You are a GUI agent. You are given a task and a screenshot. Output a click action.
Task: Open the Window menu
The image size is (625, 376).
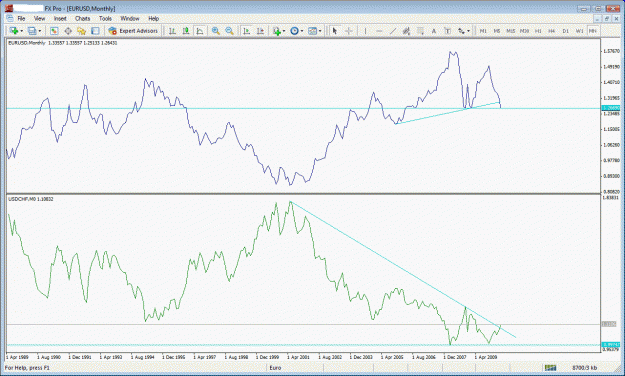pos(130,18)
